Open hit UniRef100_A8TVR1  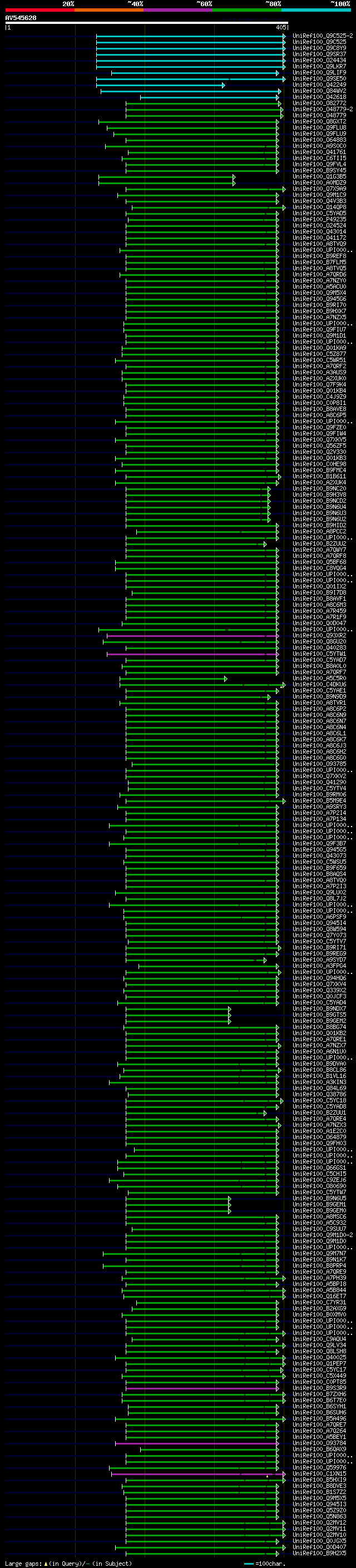tap(319, 703)
